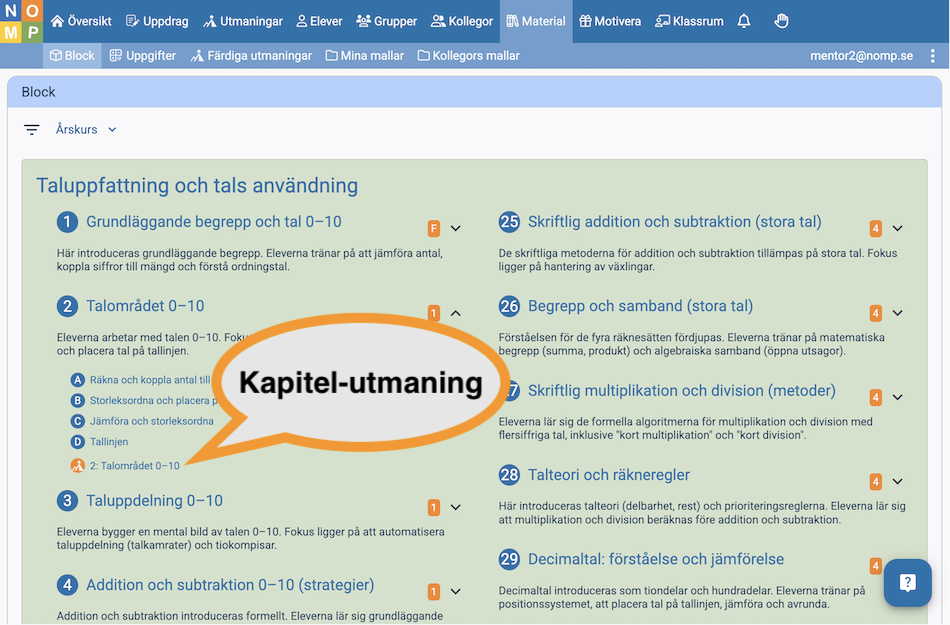The height and width of the screenshot is (625, 950).
Task: Expand the Taluppdelning 0–10 chapter
Action: [455, 507]
